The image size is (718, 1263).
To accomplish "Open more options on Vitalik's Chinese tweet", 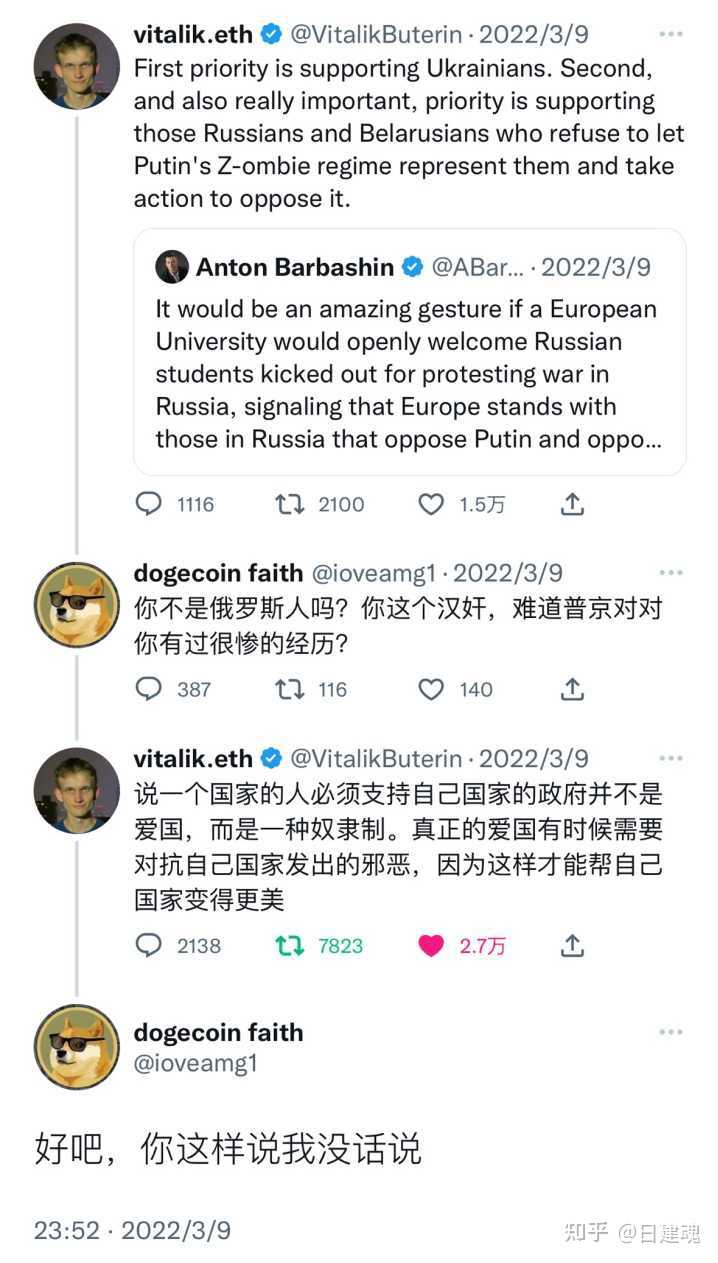I will tap(671, 758).
